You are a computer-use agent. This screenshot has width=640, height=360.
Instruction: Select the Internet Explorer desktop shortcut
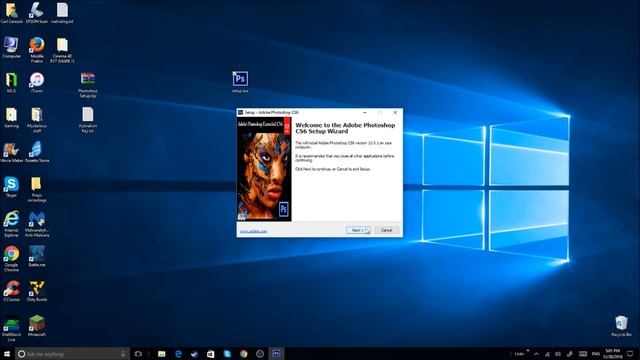pyautogui.click(x=11, y=224)
